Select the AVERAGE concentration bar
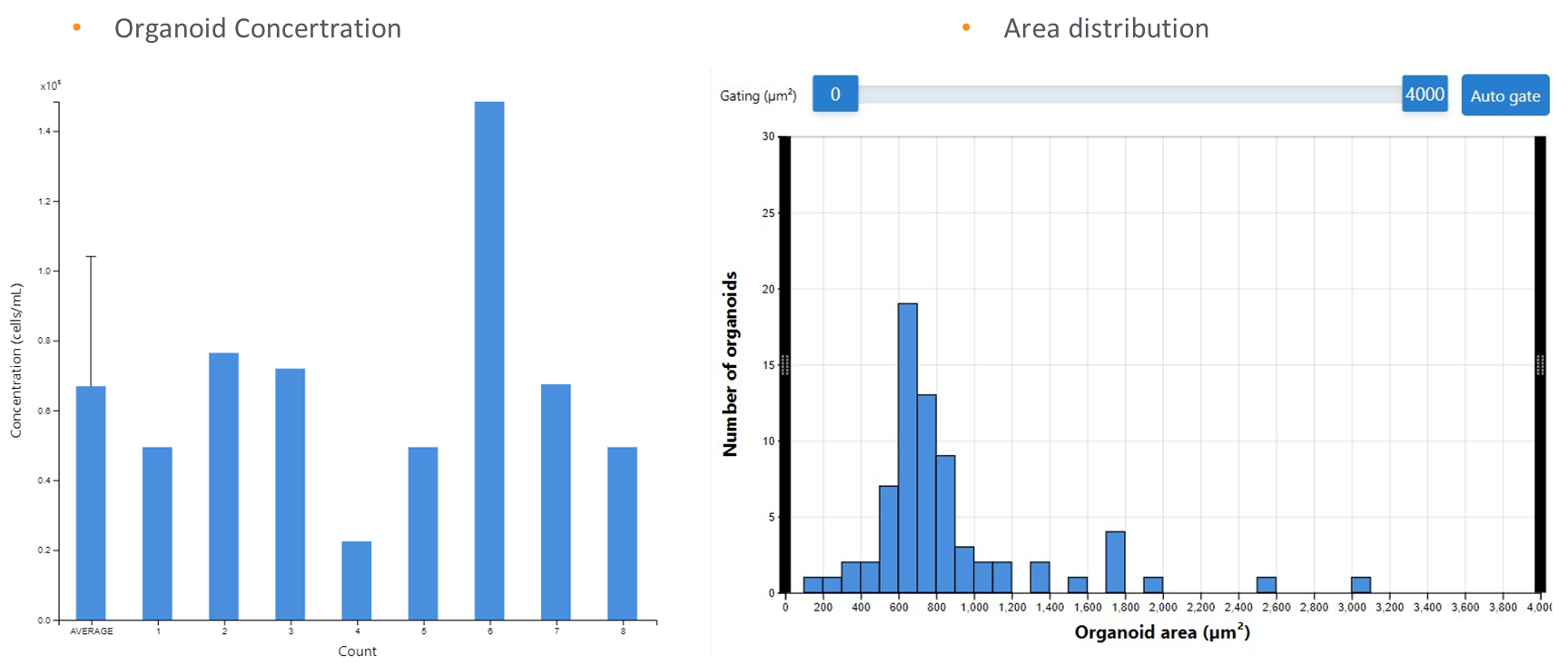This screenshot has width=1568, height=665. 91,502
